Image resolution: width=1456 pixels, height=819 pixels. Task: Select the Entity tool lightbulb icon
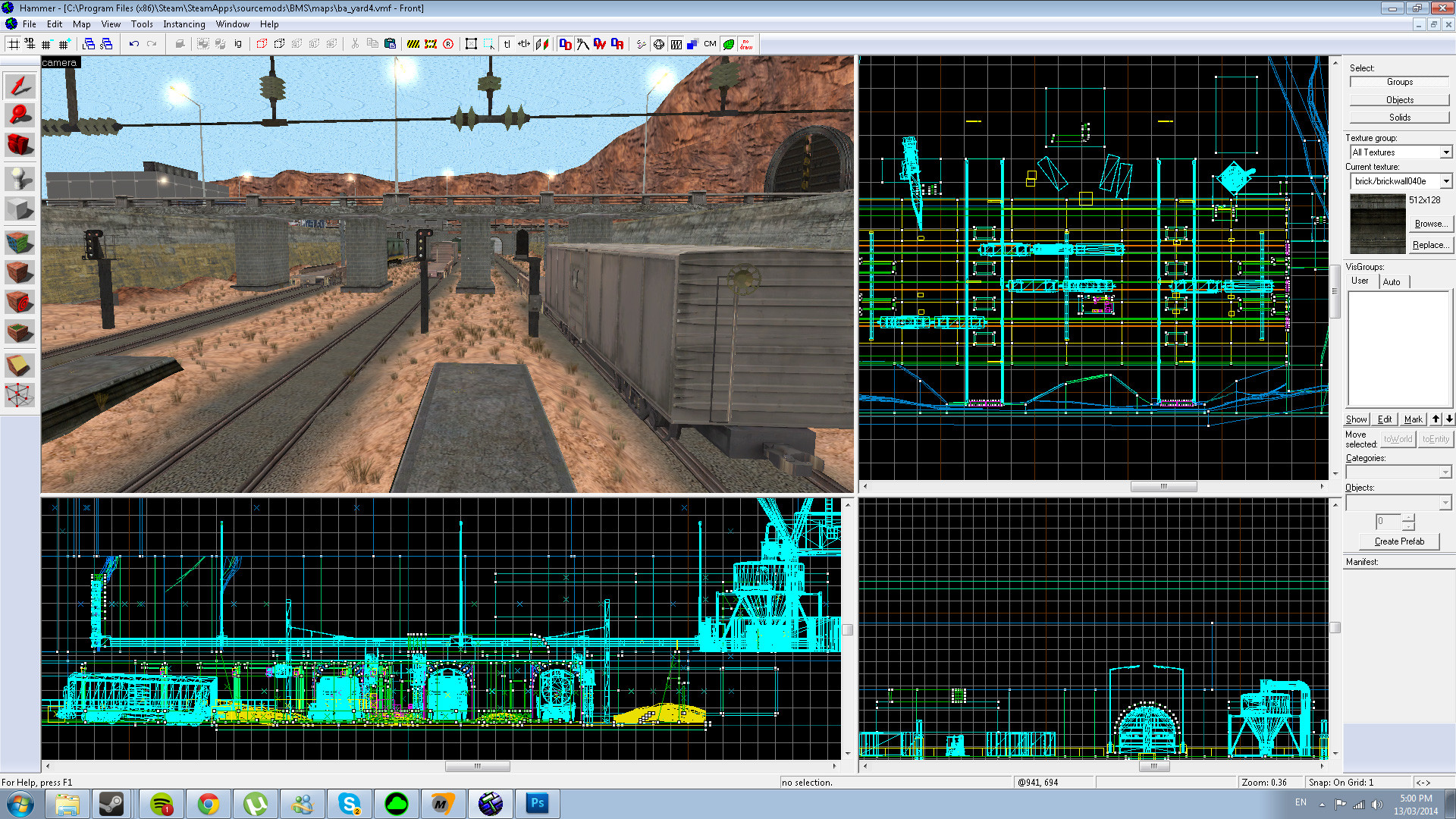tap(20, 179)
